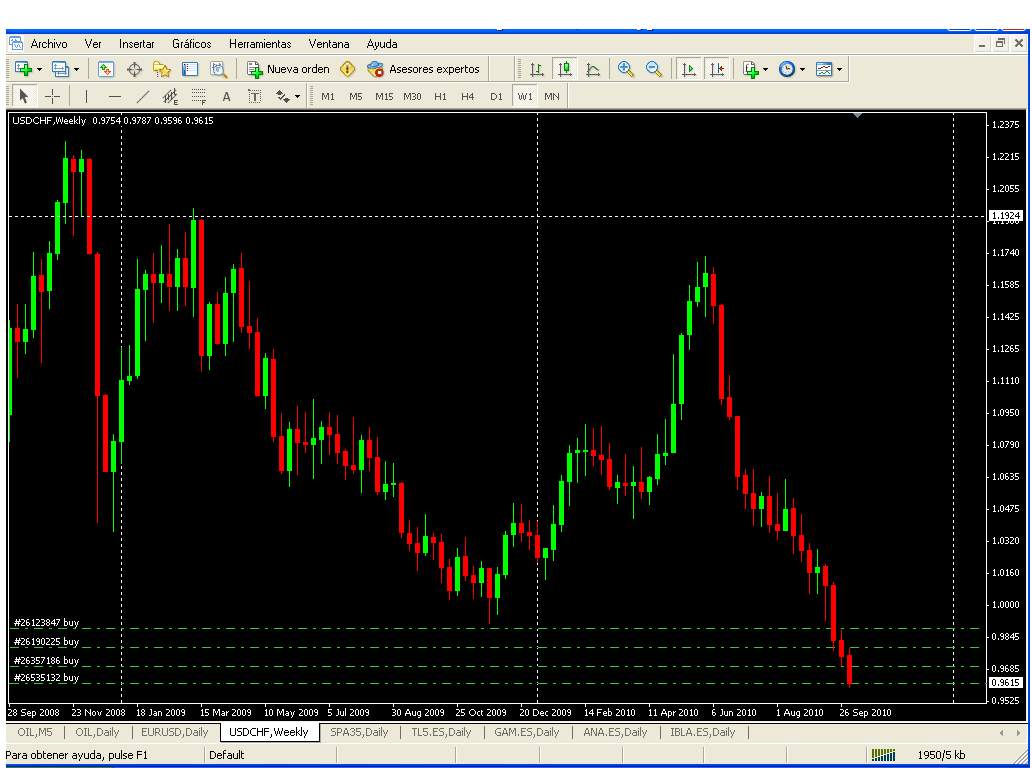Click the Periods clock icon

787,69
